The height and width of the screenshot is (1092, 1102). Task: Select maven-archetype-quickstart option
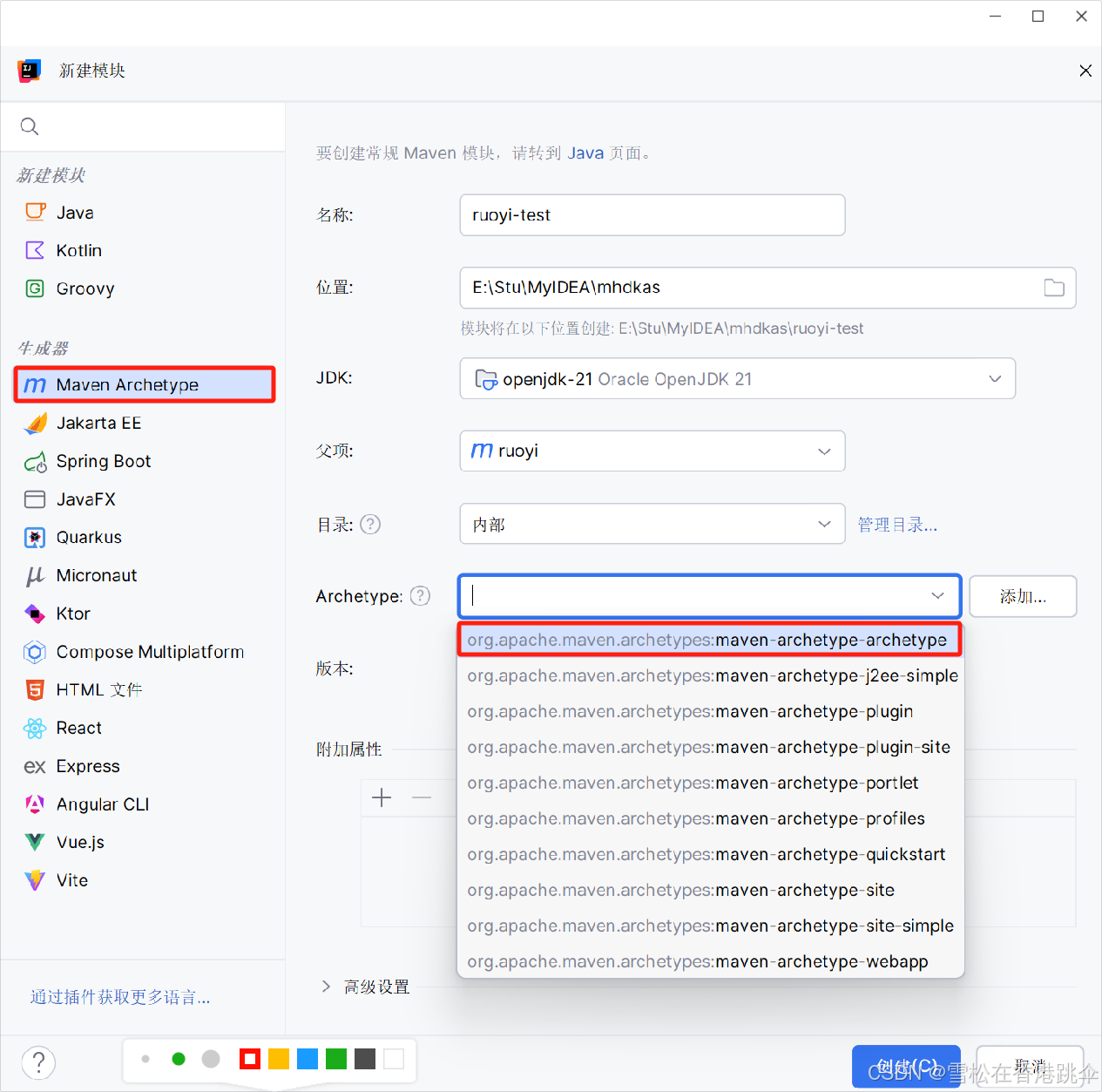(710, 854)
